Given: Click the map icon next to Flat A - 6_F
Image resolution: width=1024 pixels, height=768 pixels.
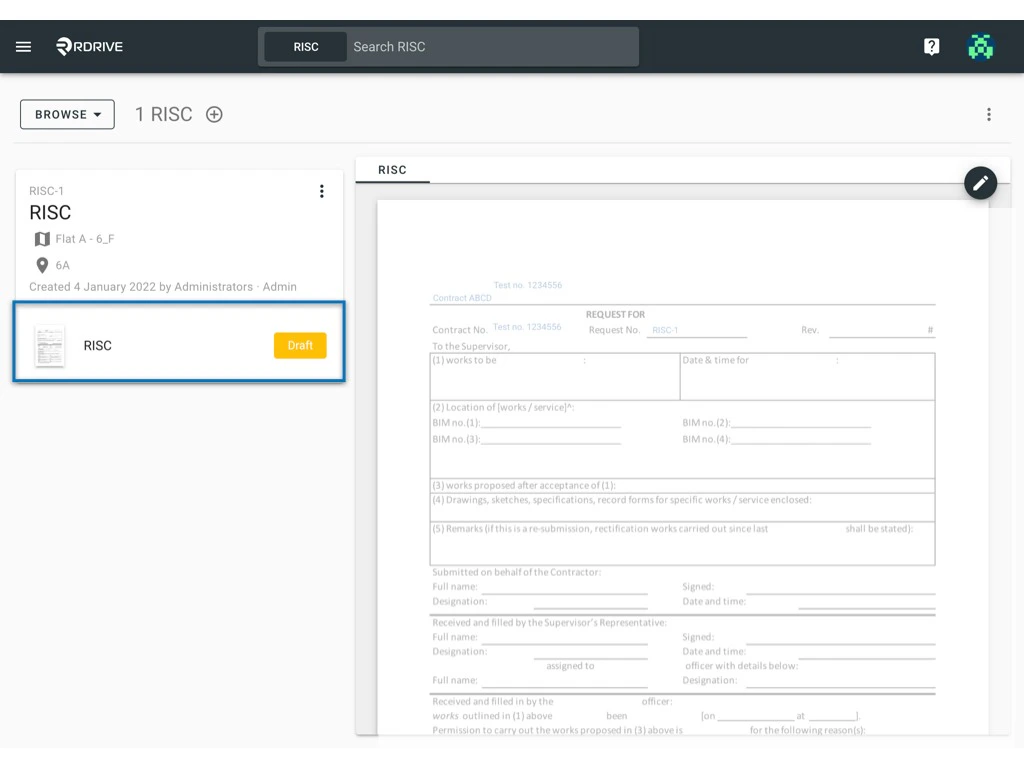Looking at the screenshot, I should pyautogui.click(x=40, y=239).
